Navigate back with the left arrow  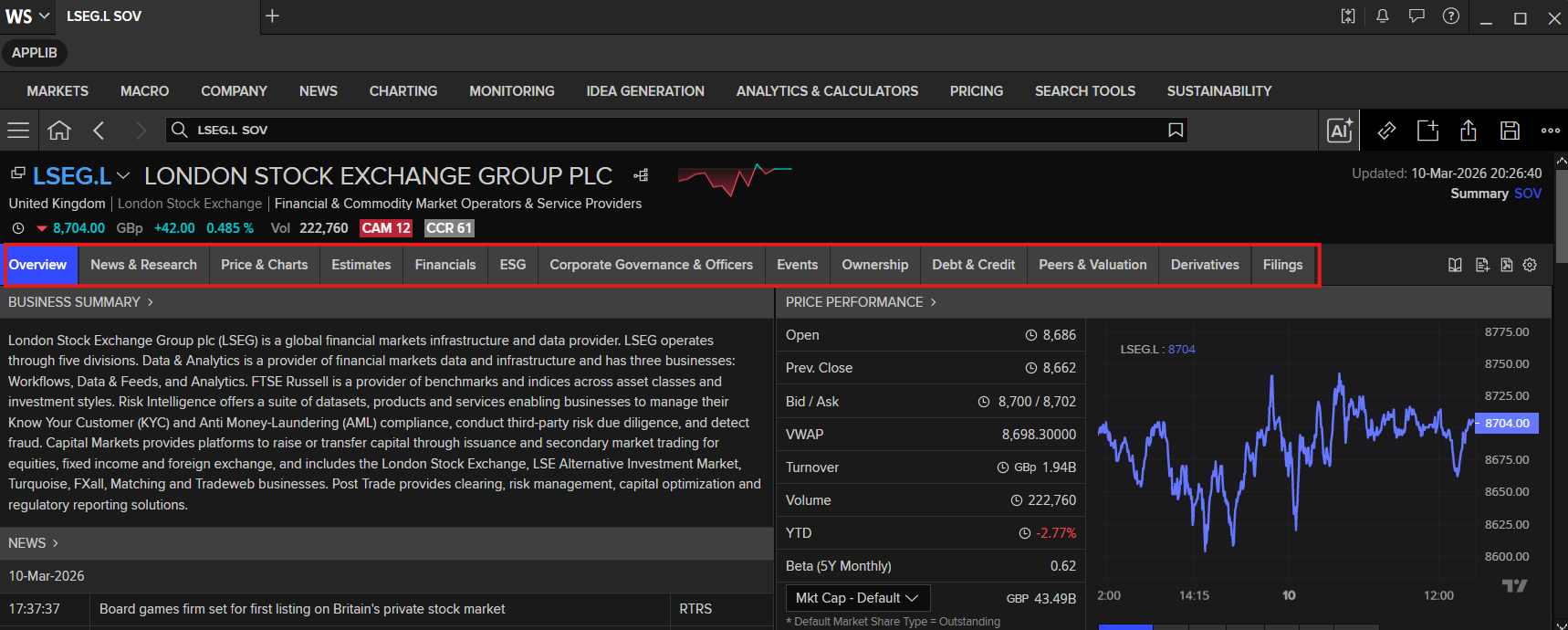coord(99,131)
